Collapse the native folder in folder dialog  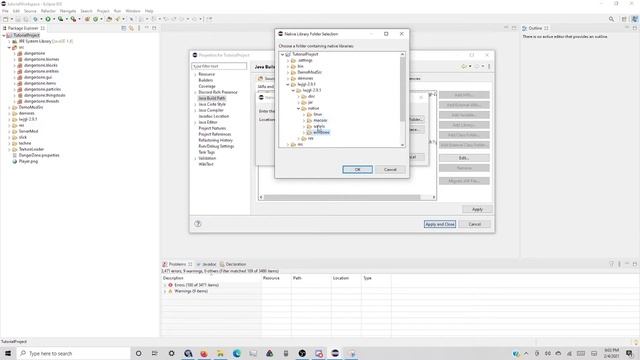(x=299, y=109)
